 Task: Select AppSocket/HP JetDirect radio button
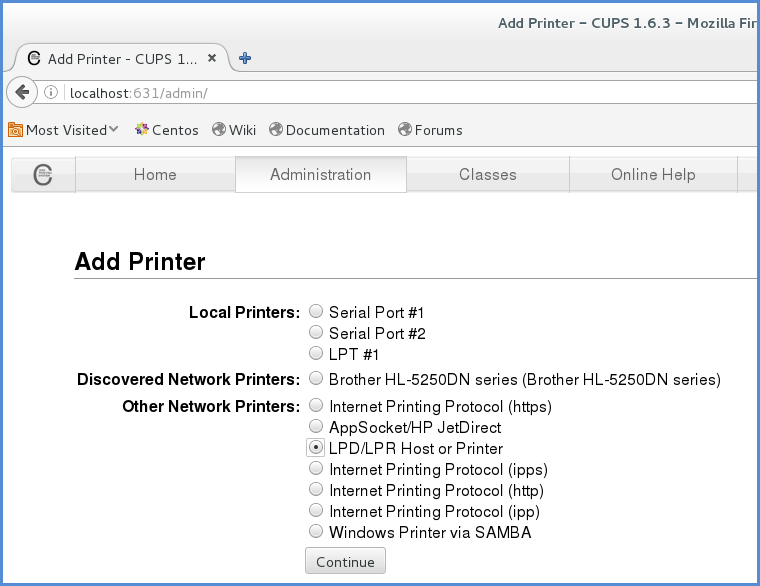coord(316,426)
